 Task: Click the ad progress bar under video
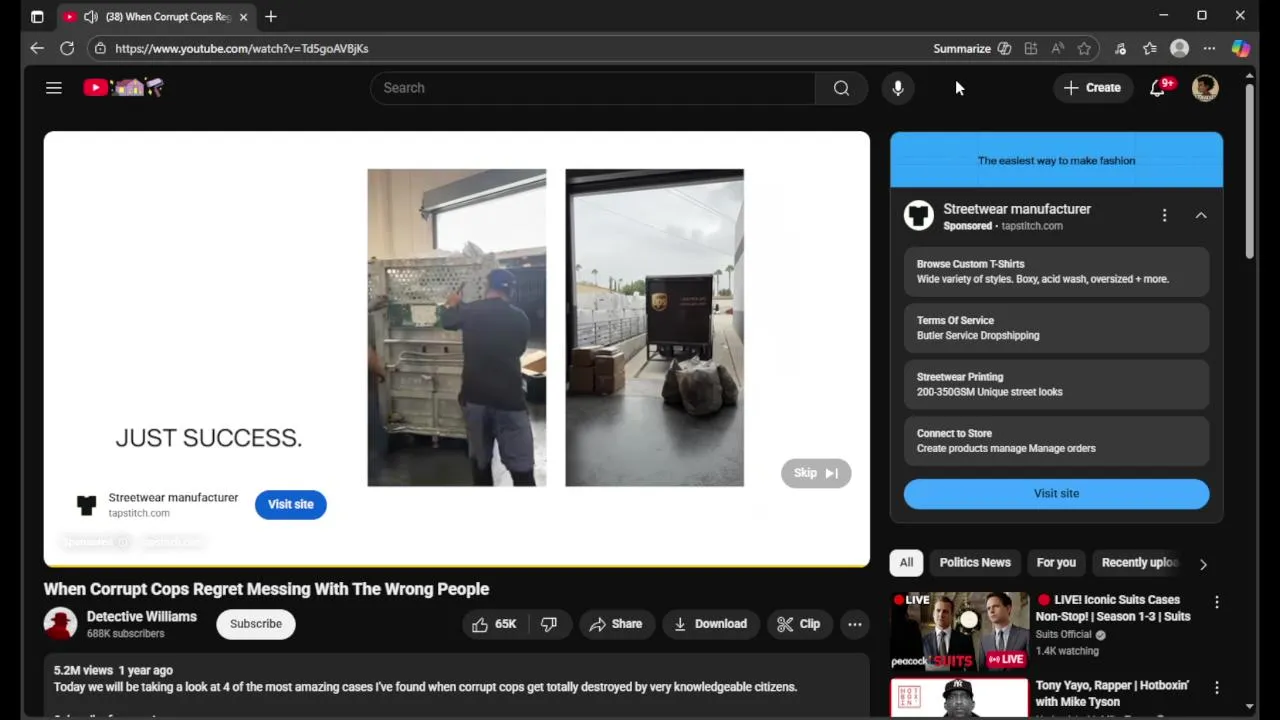(457, 566)
